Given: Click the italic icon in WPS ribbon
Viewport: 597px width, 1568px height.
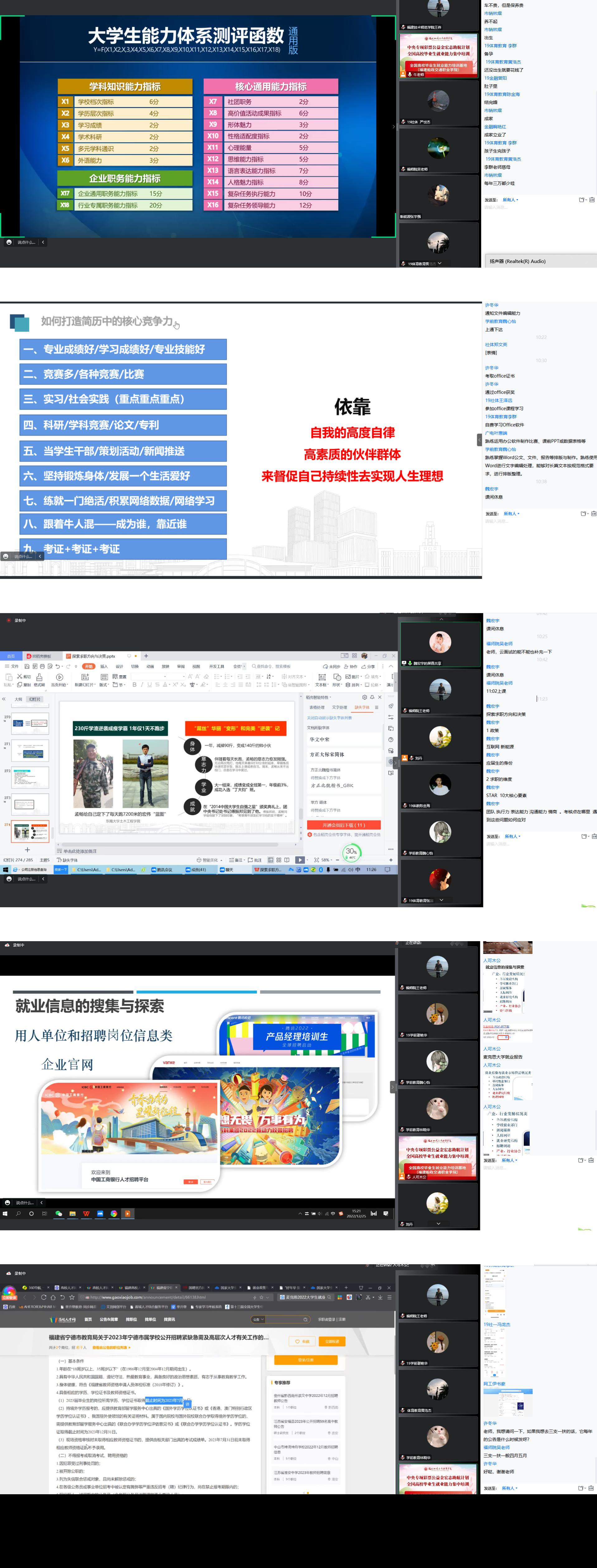Looking at the screenshot, I should tap(142, 685).
